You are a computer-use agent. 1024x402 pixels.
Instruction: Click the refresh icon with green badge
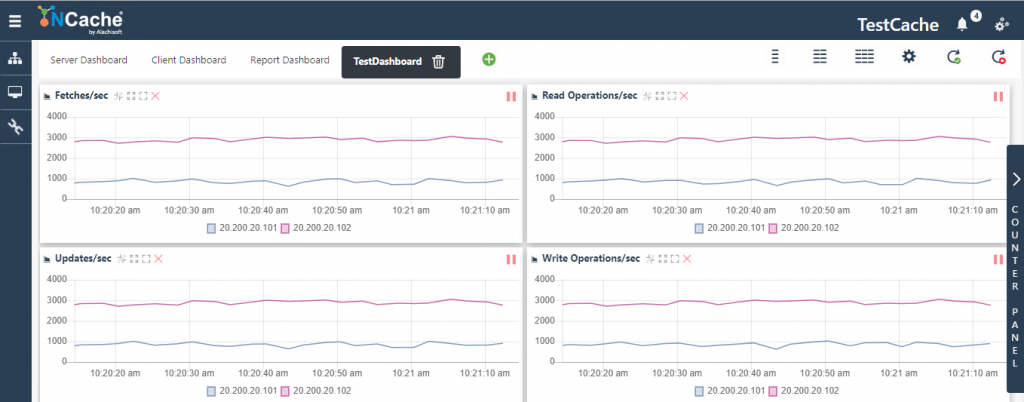tap(954, 57)
